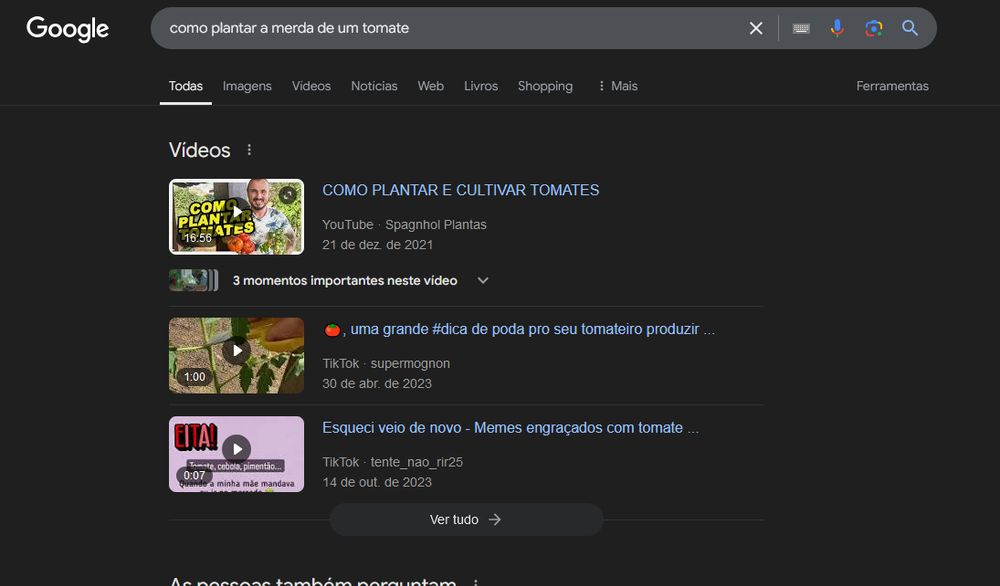Screen dimensions: 1000x586
Task: Click the date 21 de dez. de 2021
Action: click(378, 245)
